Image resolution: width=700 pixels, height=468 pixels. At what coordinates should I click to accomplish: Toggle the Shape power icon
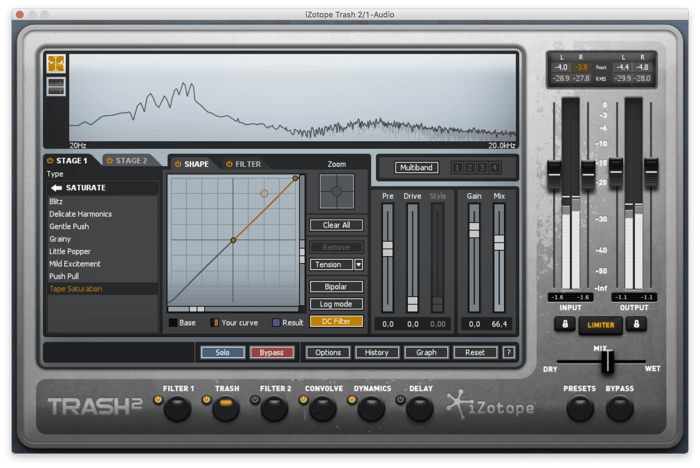pyautogui.click(x=178, y=164)
